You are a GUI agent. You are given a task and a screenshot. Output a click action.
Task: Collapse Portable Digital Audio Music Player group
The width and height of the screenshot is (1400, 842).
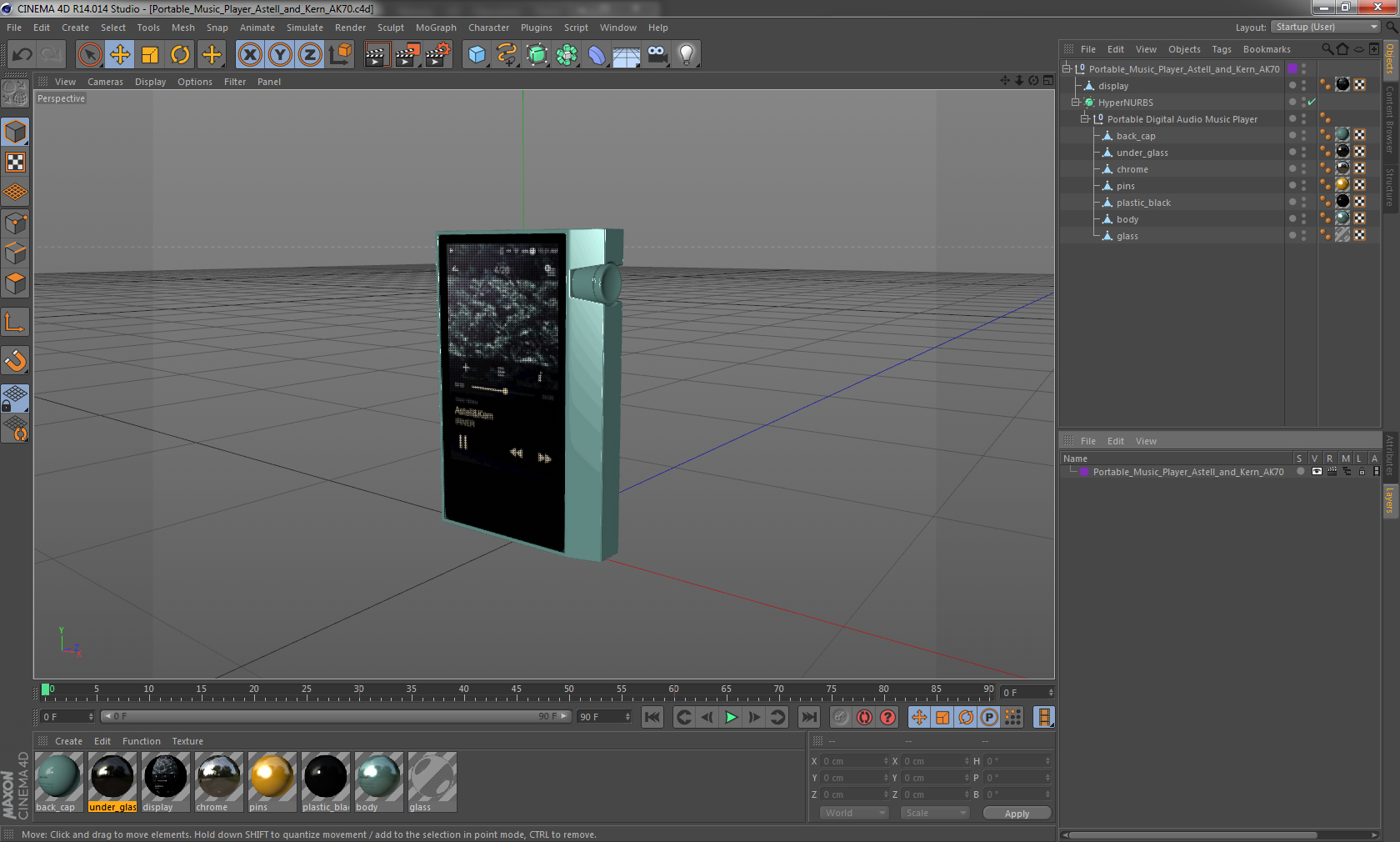point(1084,118)
